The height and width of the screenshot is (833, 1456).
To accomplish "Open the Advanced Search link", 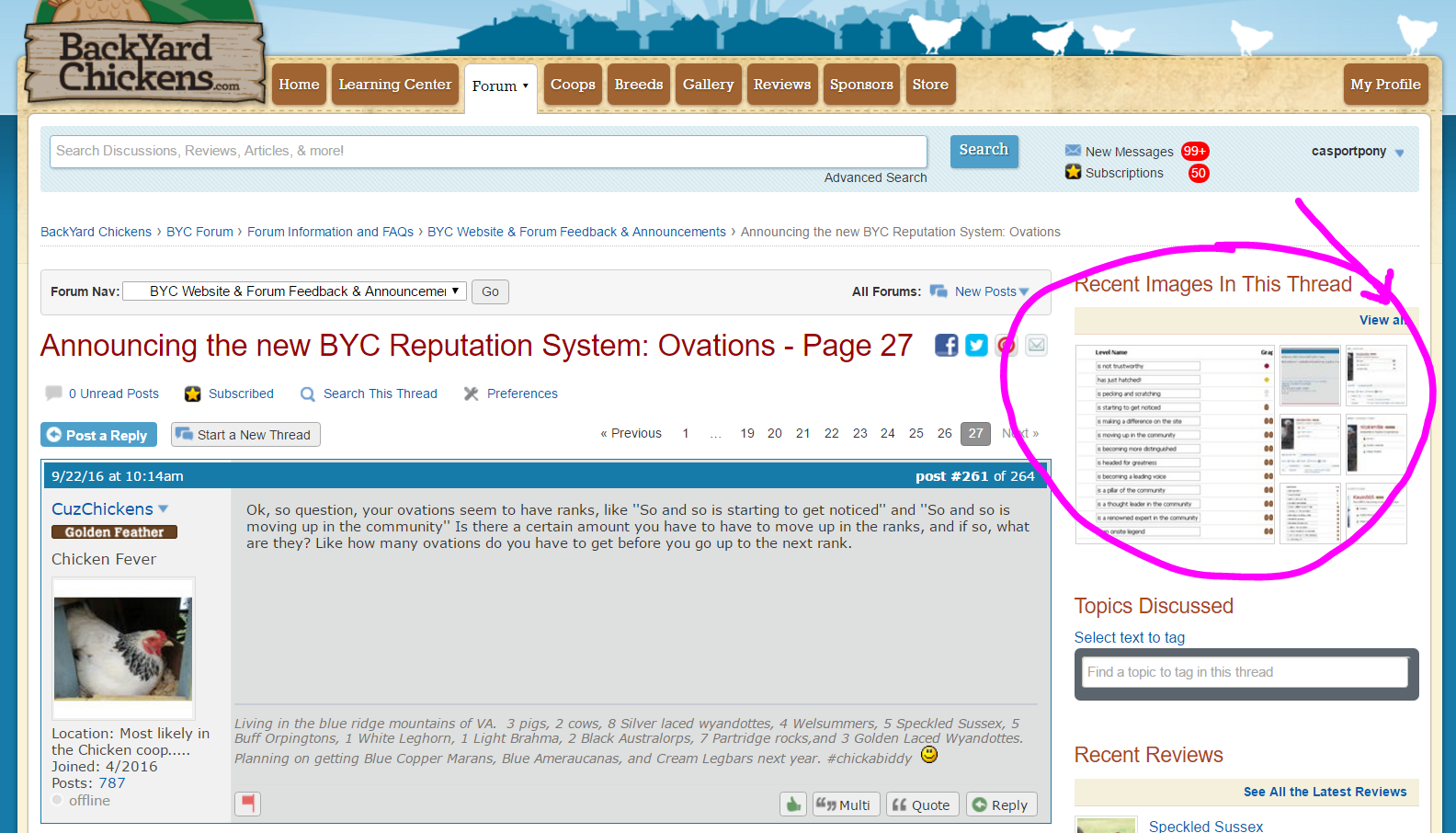I will [875, 177].
